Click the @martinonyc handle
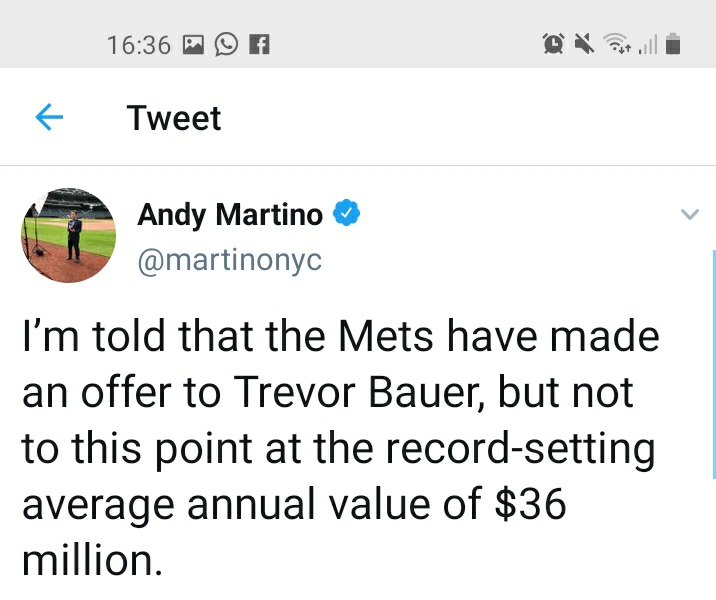Screen dimensions: 716x600 pyautogui.click(x=229, y=260)
